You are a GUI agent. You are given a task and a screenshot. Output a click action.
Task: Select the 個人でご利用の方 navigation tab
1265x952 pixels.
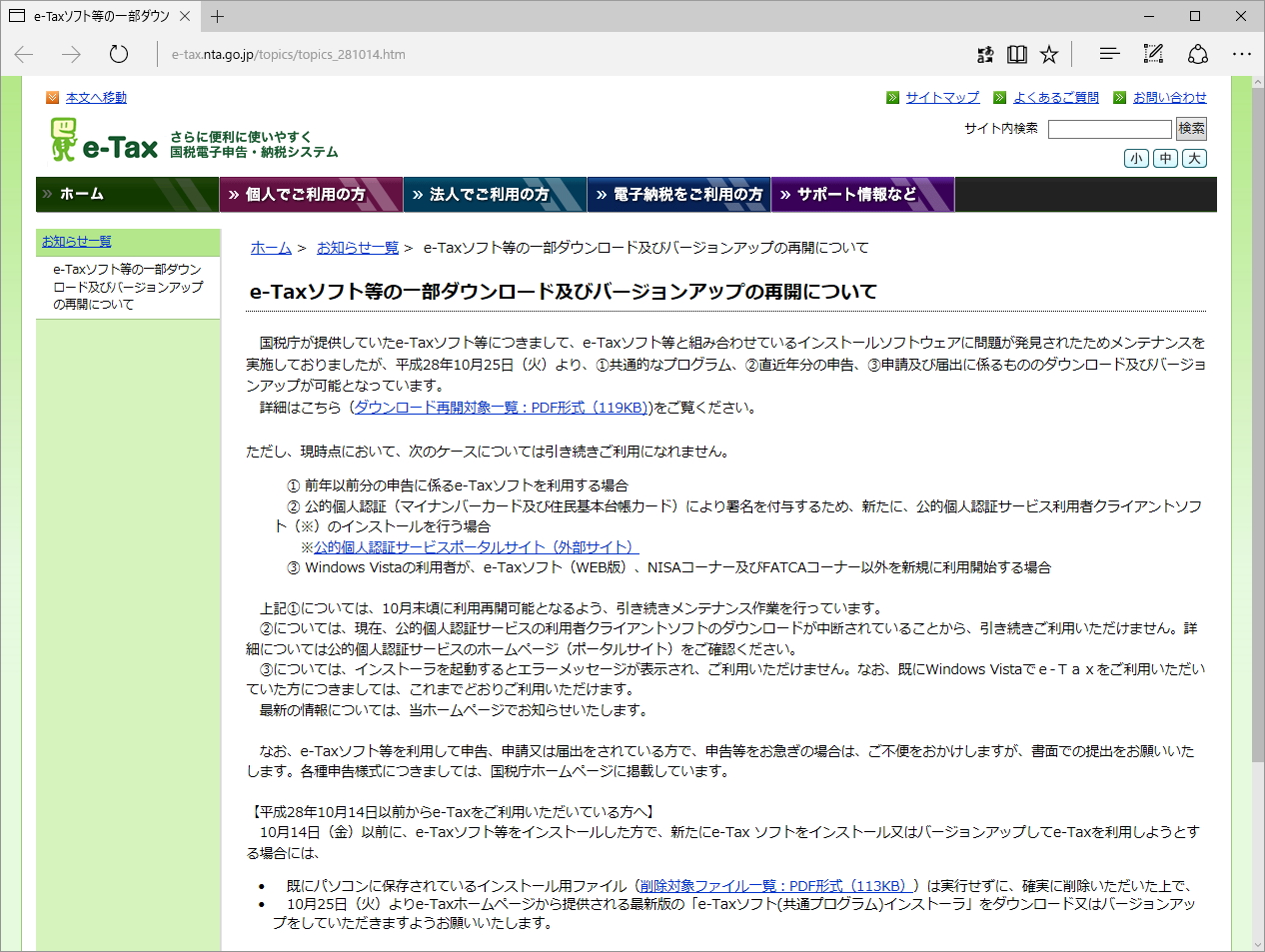point(311,194)
